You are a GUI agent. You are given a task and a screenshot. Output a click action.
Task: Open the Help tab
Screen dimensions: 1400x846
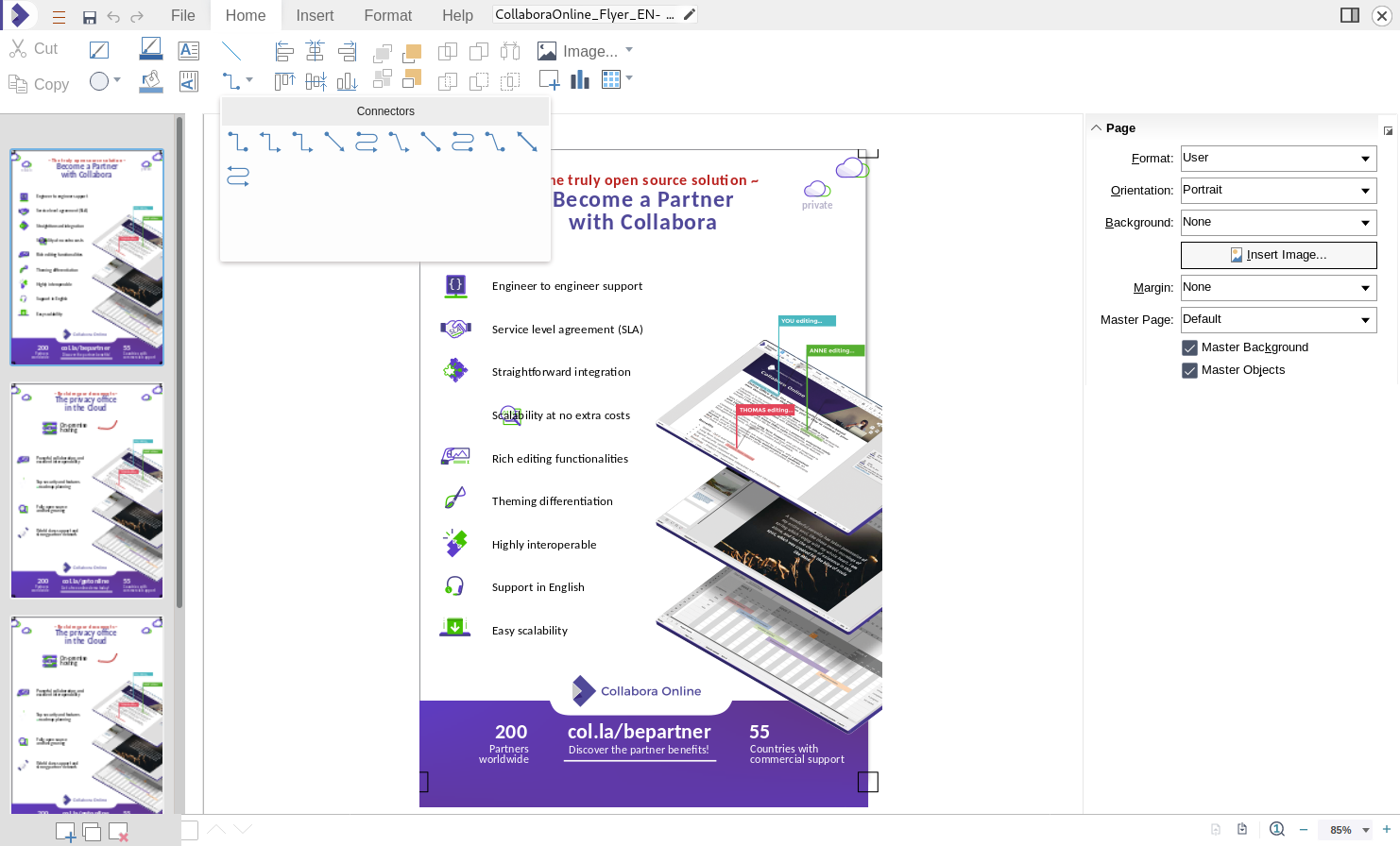458,15
